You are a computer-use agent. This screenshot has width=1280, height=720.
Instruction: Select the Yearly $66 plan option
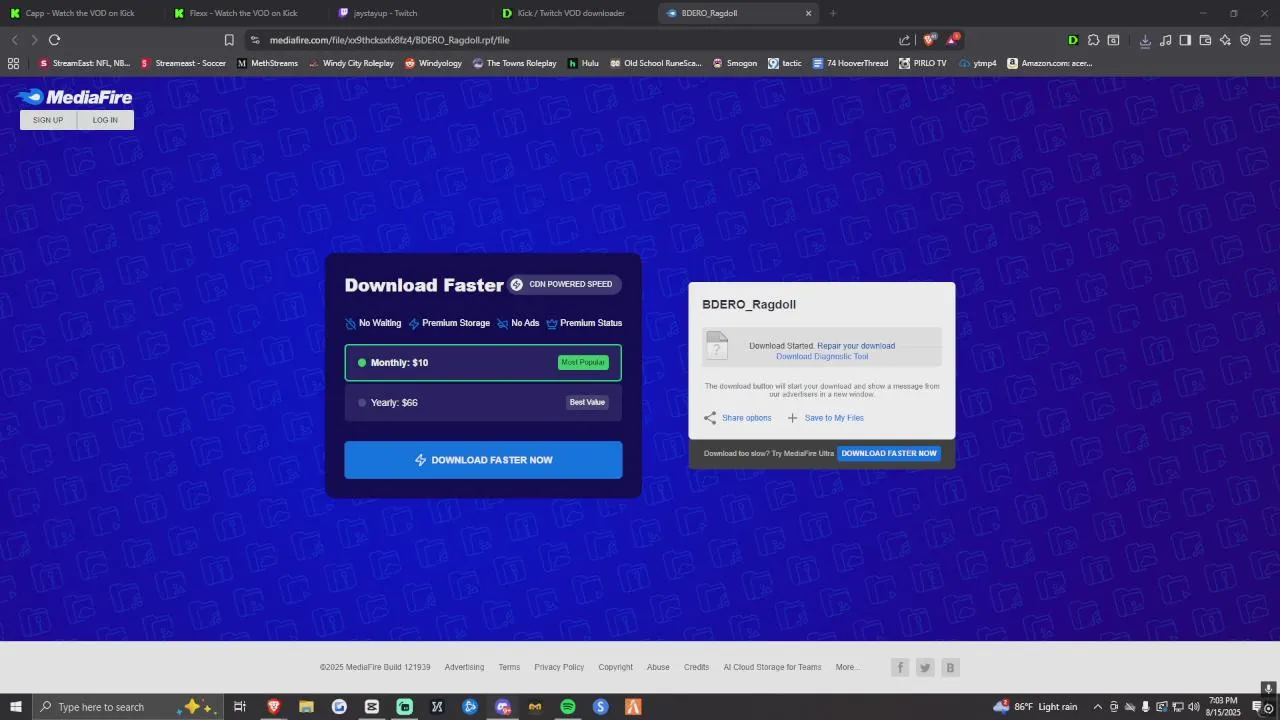click(483, 403)
